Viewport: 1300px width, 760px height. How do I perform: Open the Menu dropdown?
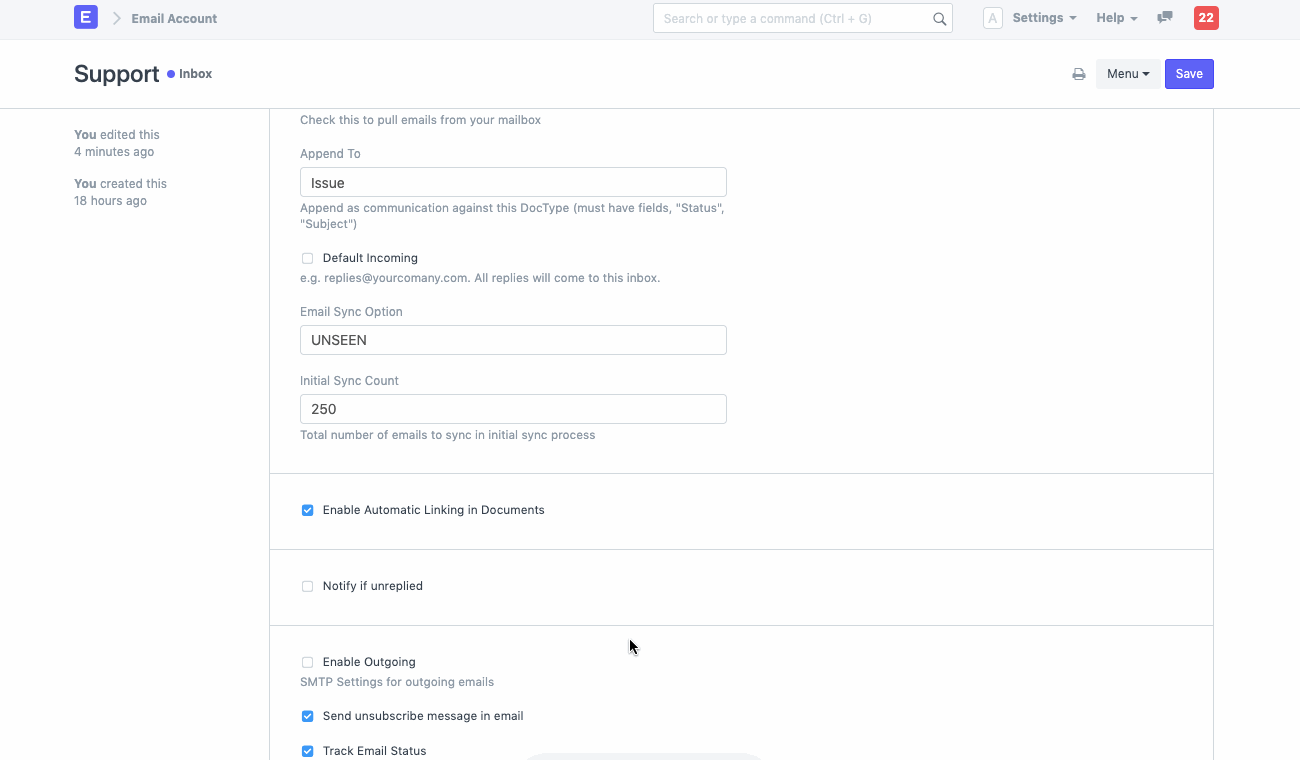(x=1128, y=74)
